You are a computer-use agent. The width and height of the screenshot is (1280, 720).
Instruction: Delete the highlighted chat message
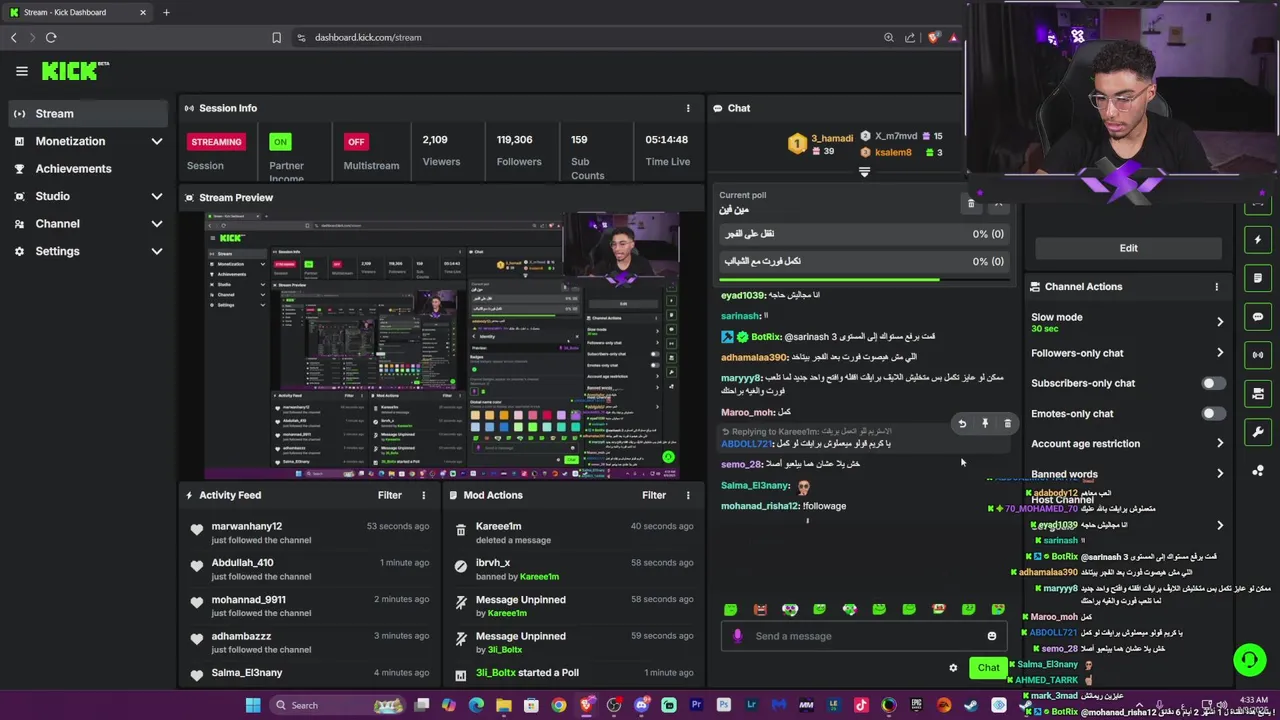(x=1007, y=424)
